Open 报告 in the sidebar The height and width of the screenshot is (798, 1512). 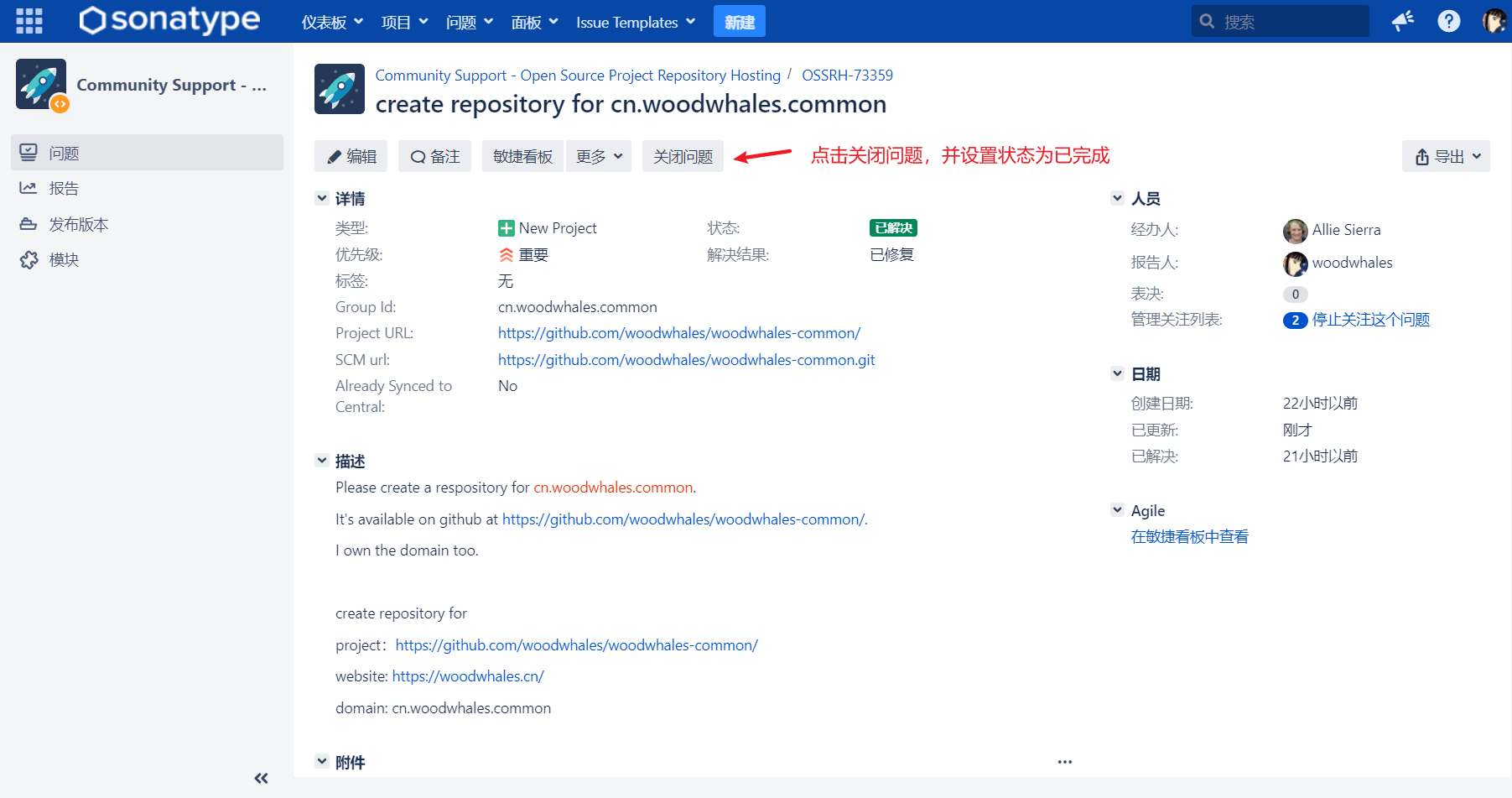147,188
